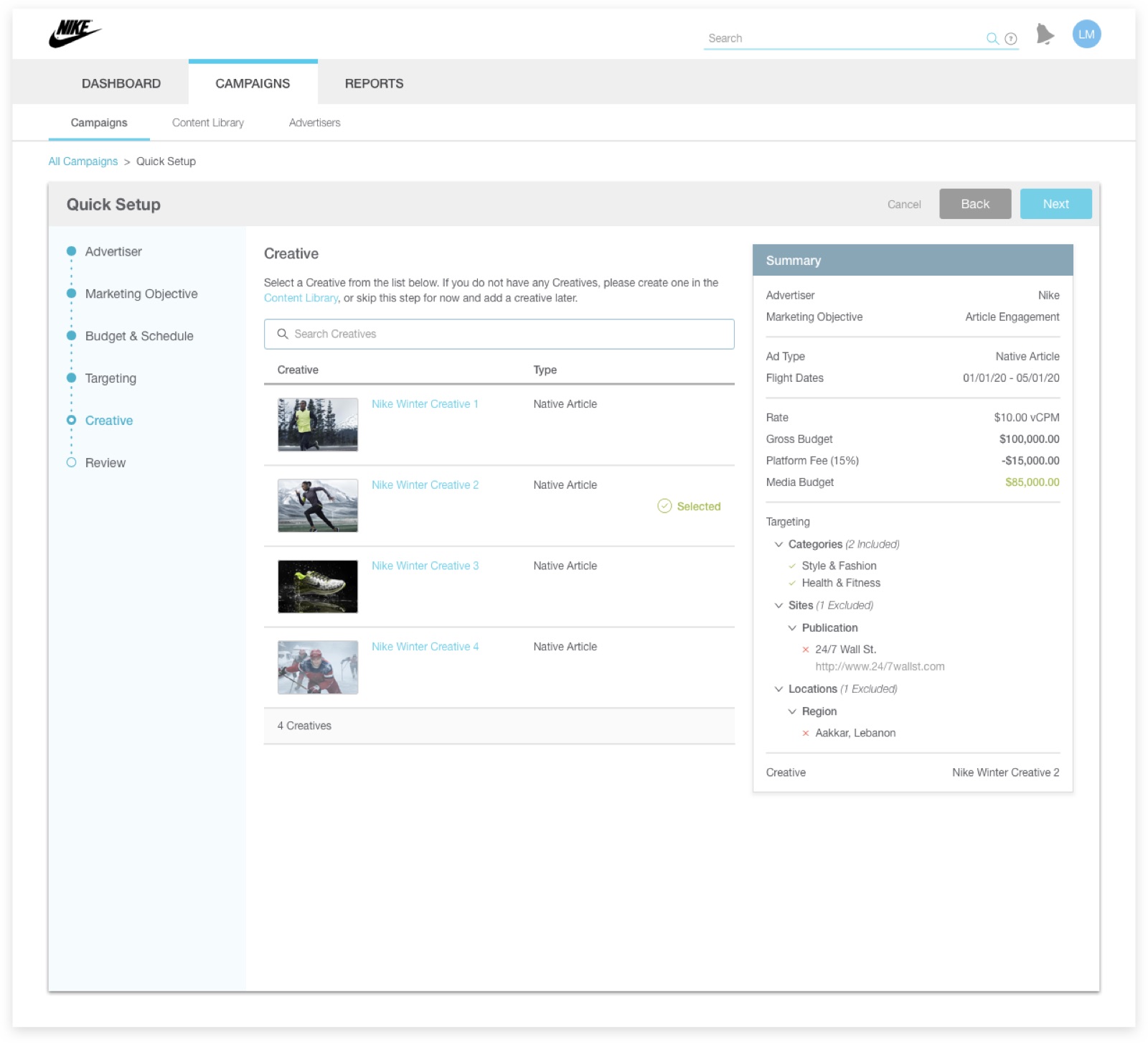Open Nike Winter Creative 4 link

point(425,647)
